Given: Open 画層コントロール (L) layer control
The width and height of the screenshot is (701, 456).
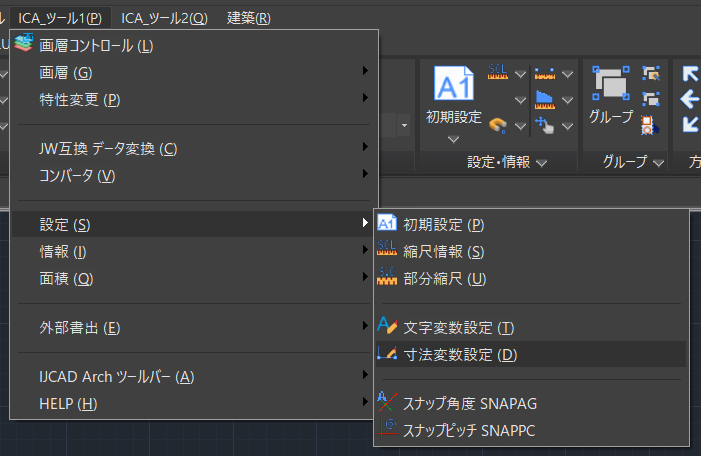Looking at the screenshot, I should pyautogui.click(x=194, y=46).
